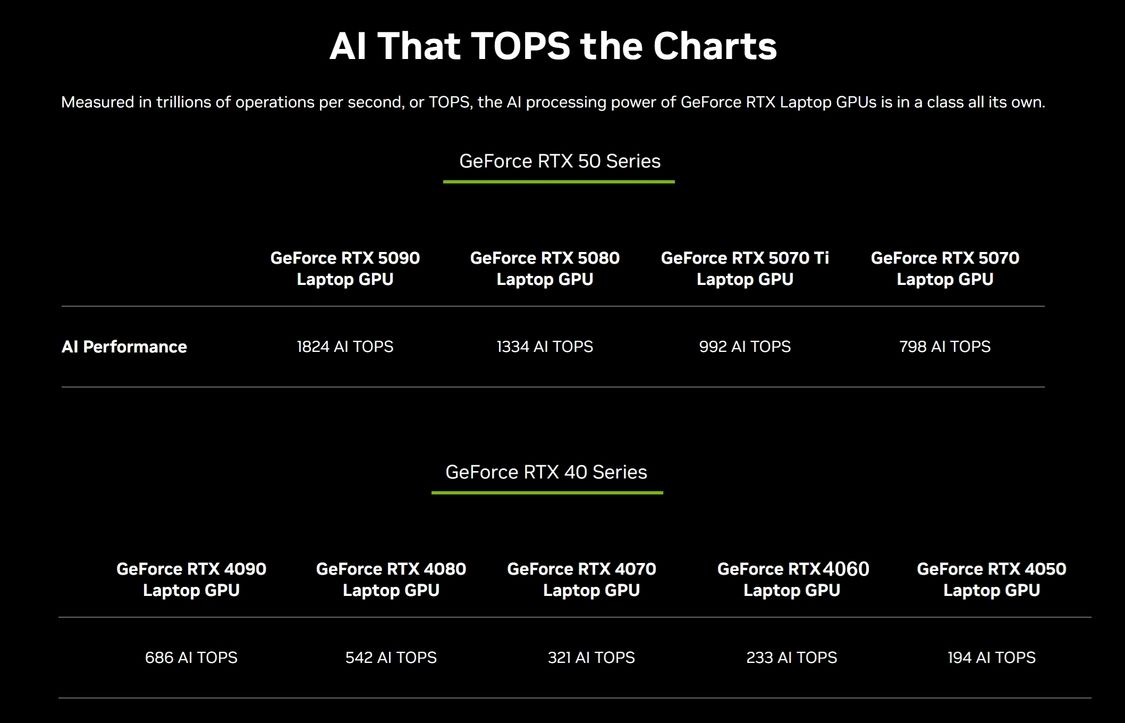
Task: Click the AI Performance row label
Action: pyautogui.click(x=124, y=347)
